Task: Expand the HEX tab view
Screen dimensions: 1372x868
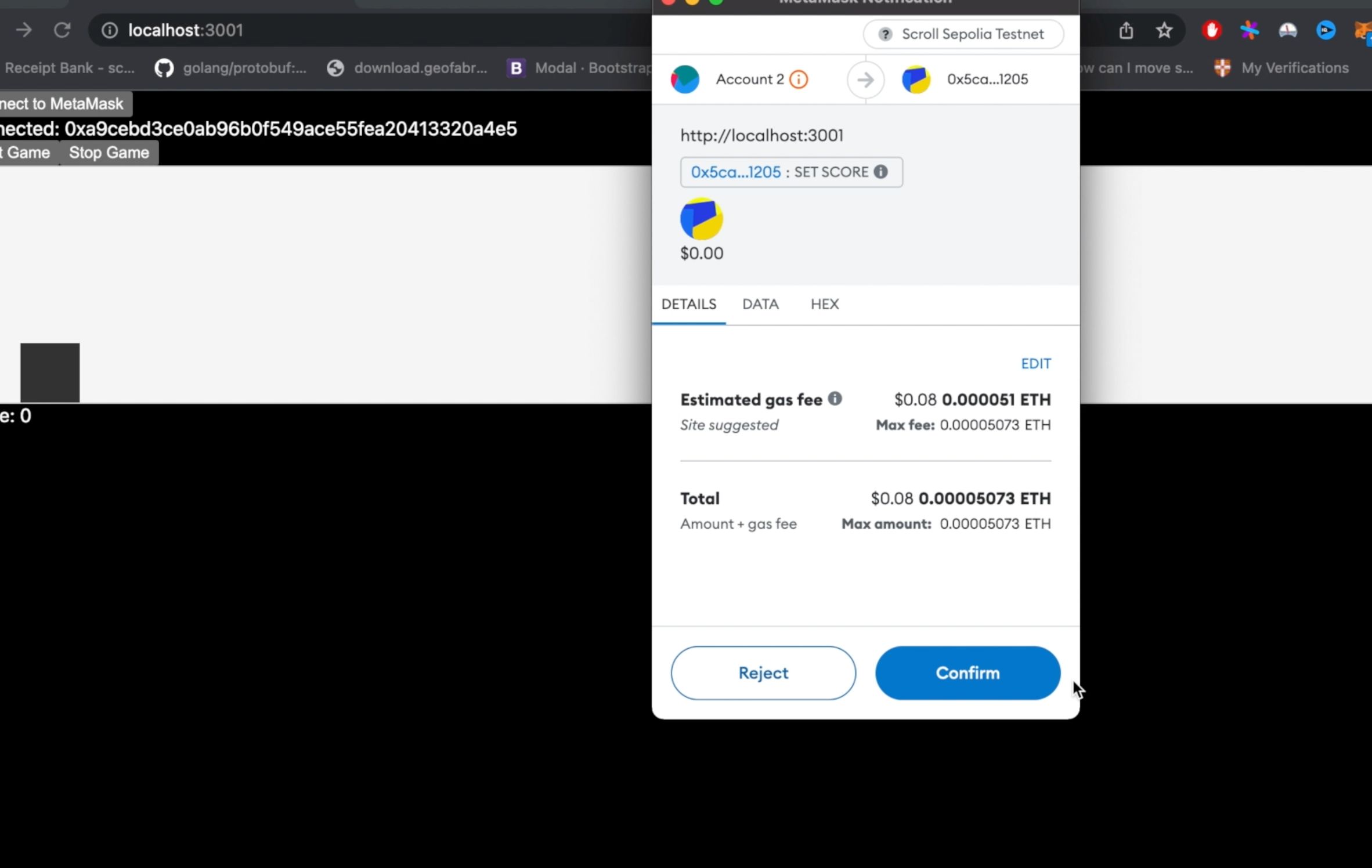Action: click(824, 304)
